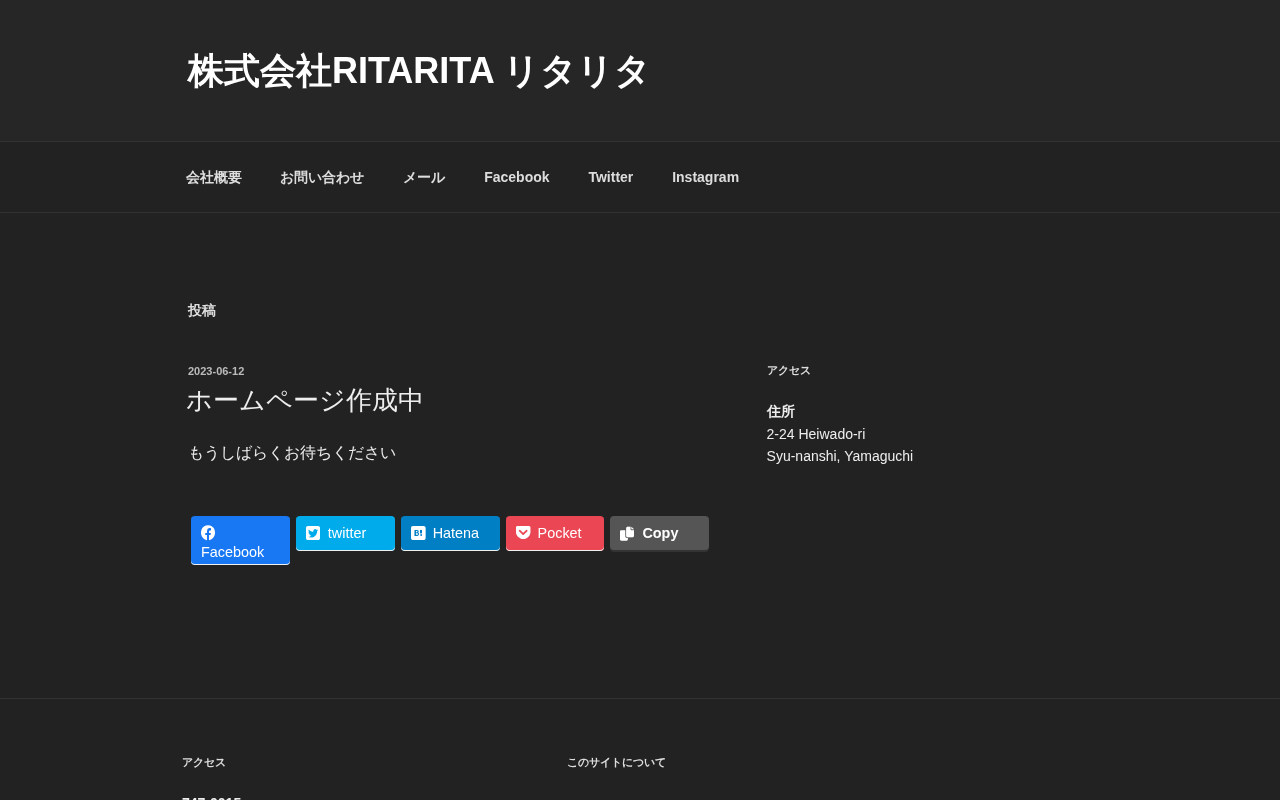Save the post with the Pocket button
Image resolution: width=1280 pixels, height=800 pixels.
click(555, 533)
